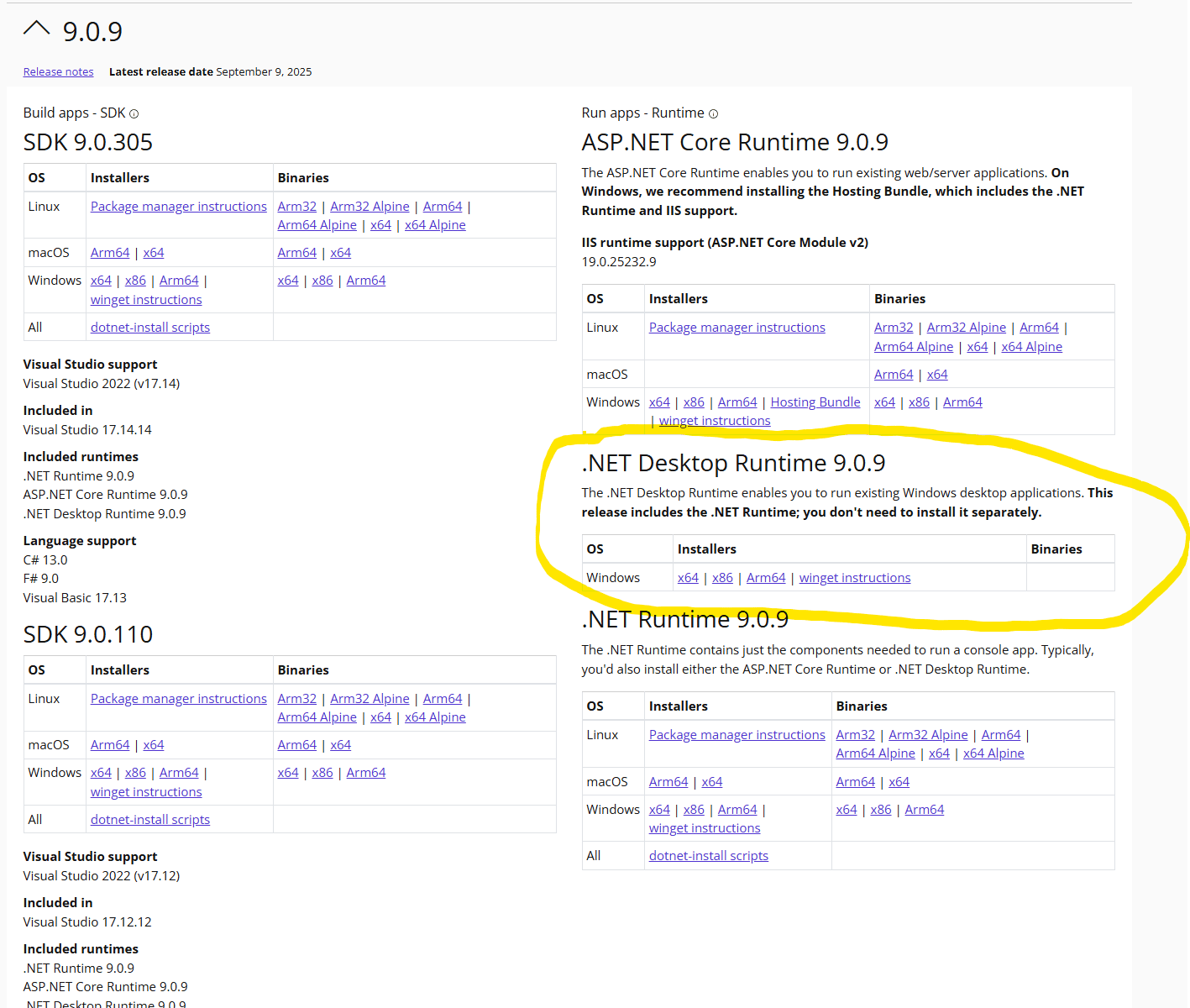
Task: Open SDK 9.0.305 dotnet-install scripts link
Action: tap(150, 328)
